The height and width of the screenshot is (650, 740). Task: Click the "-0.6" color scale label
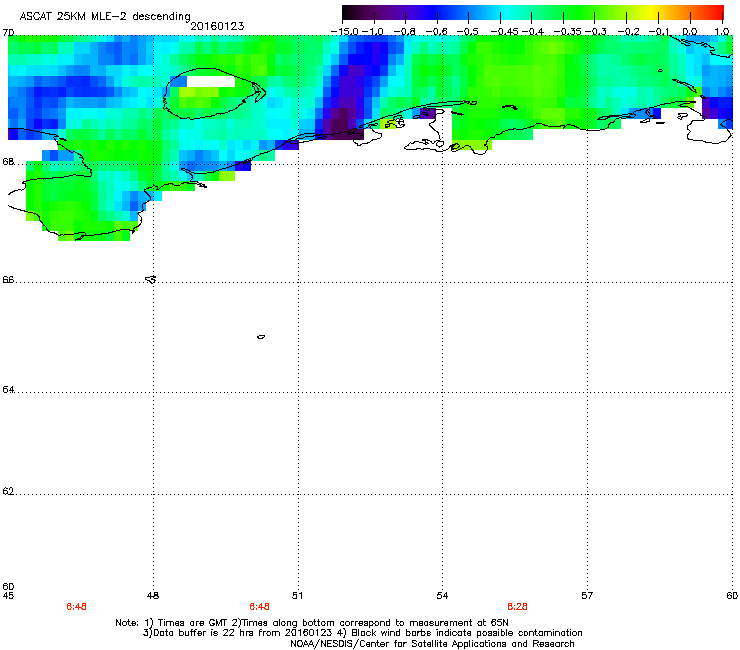coord(436,32)
